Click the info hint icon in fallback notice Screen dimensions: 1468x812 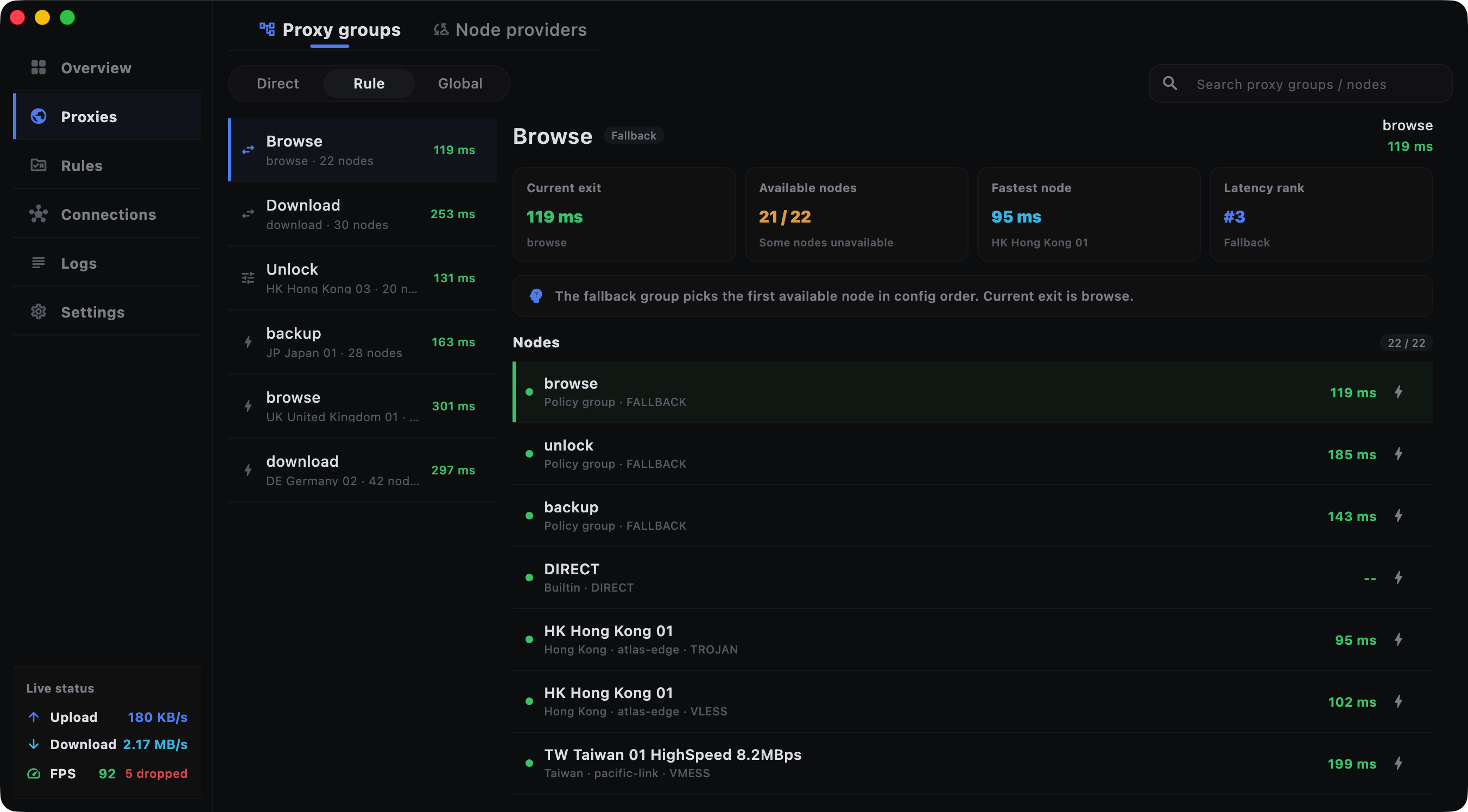click(x=536, y=296)
